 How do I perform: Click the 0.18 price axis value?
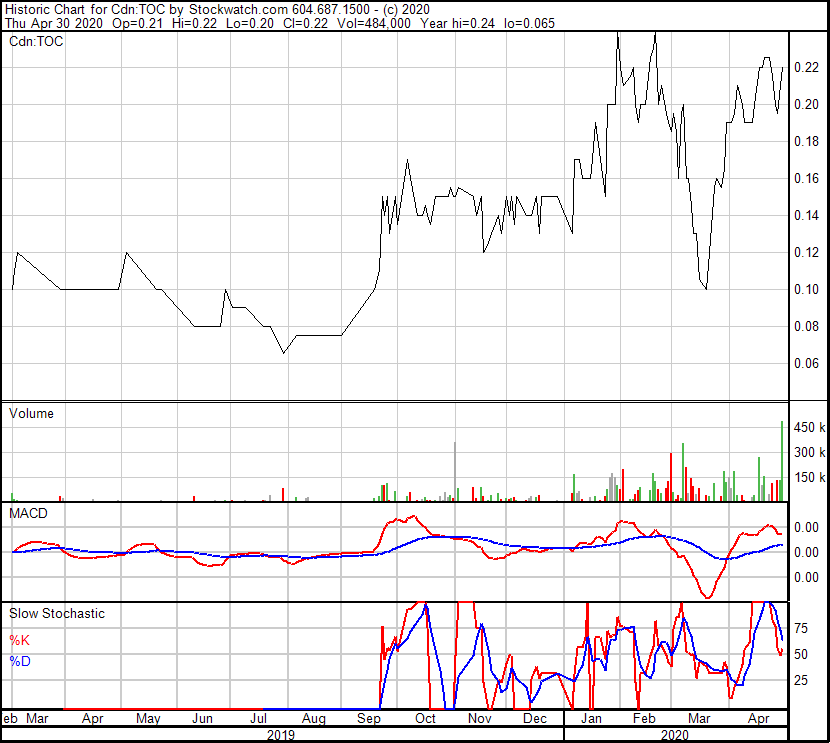pyautogui.click(x=806, y=141)
